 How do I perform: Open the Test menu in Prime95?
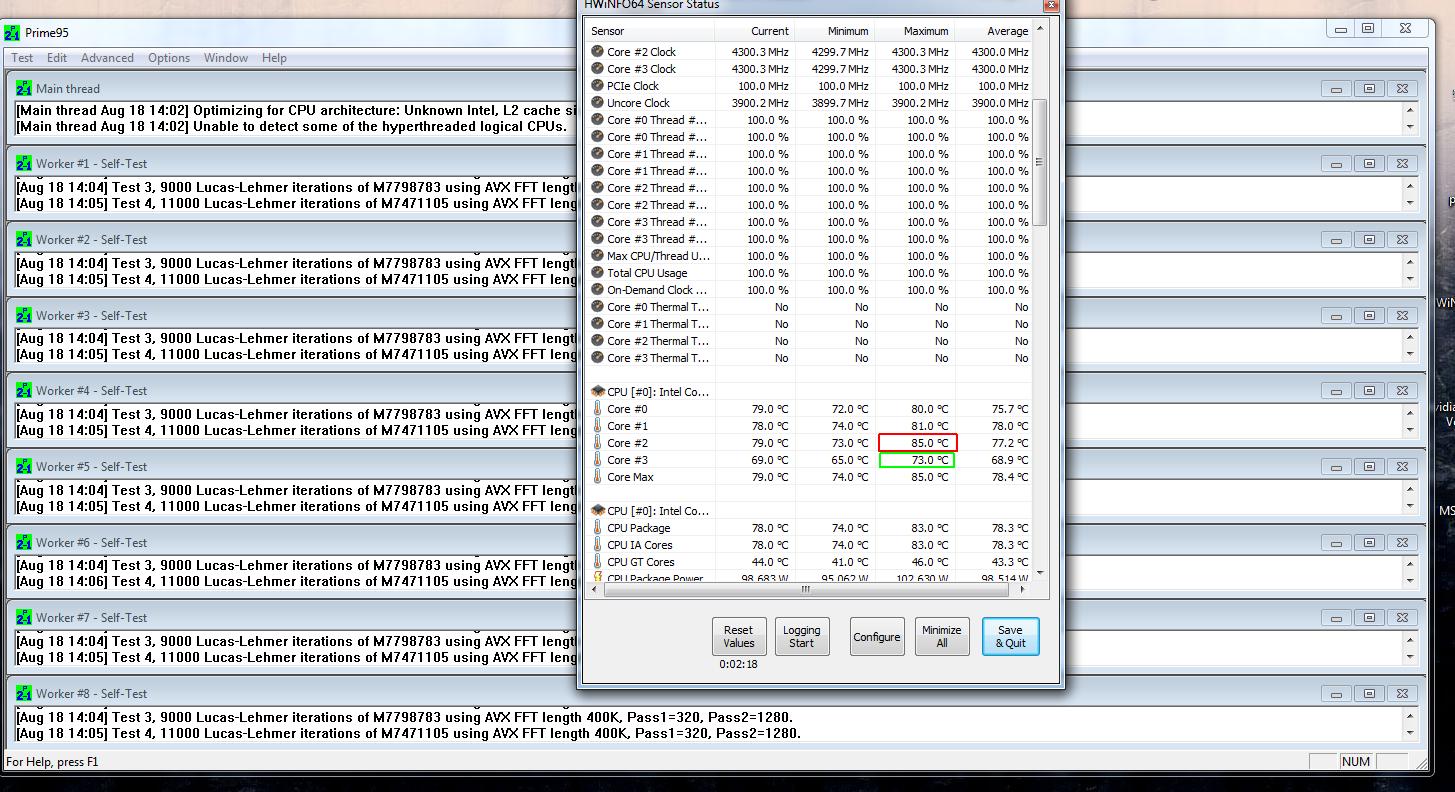[22, 58]
